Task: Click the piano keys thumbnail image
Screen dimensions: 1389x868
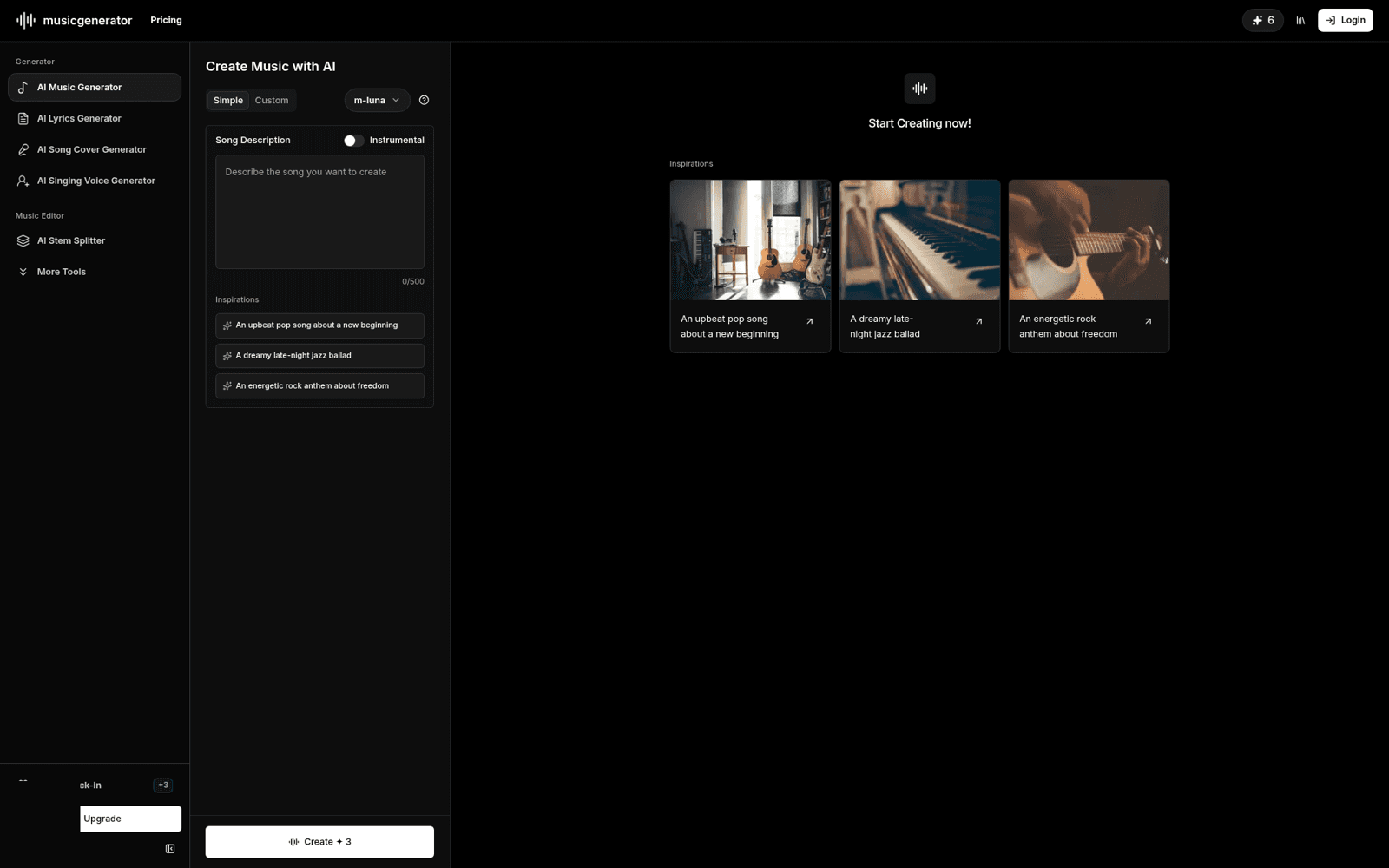Action: [919, 240]
